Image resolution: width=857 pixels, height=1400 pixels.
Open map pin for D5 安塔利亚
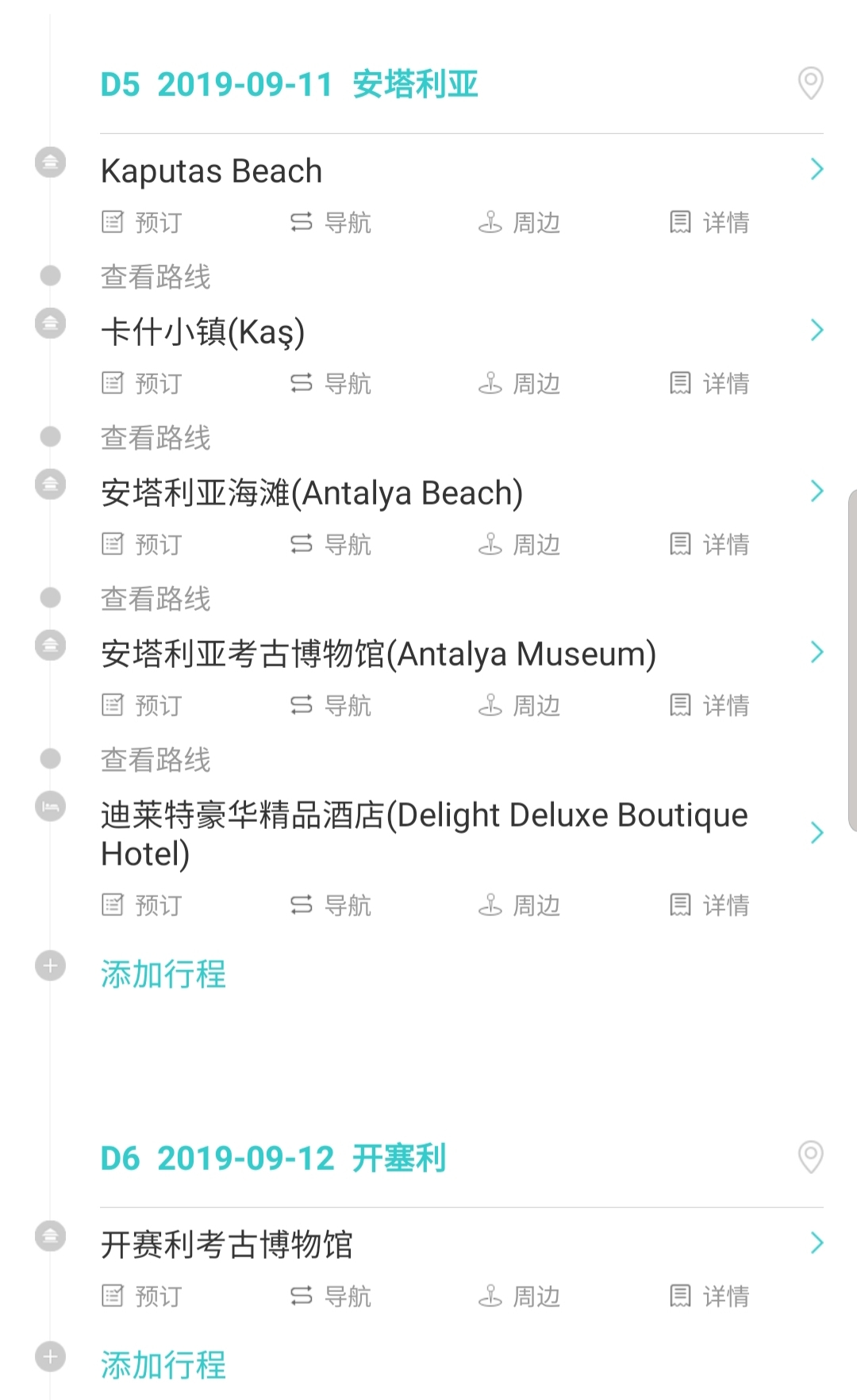pyautogui.click(x=810, y=83)
